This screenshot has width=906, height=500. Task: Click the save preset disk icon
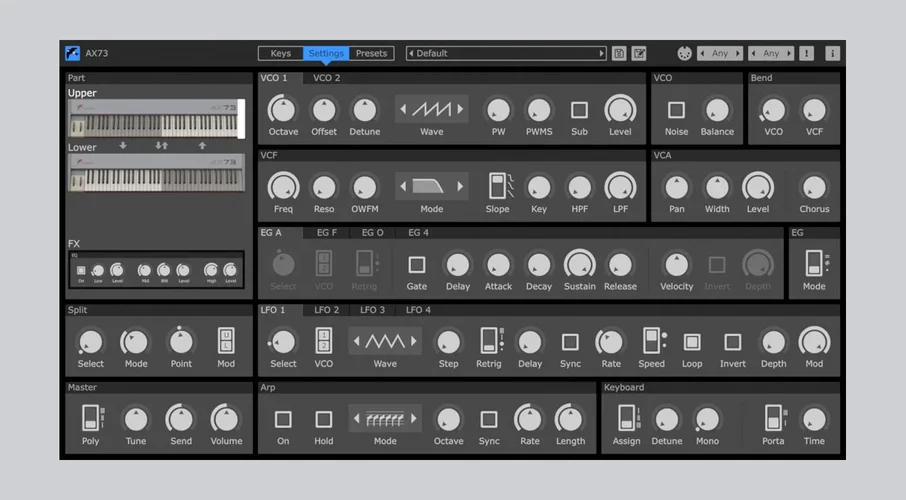point(619,54)
